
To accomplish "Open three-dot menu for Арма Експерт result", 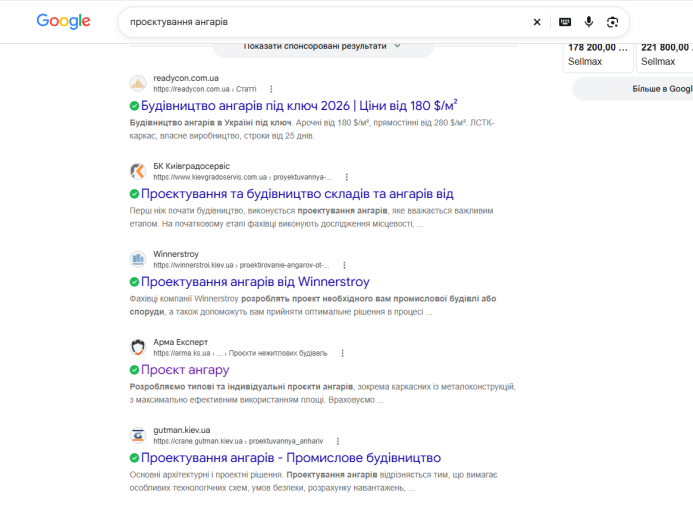I will coord(342,353).
